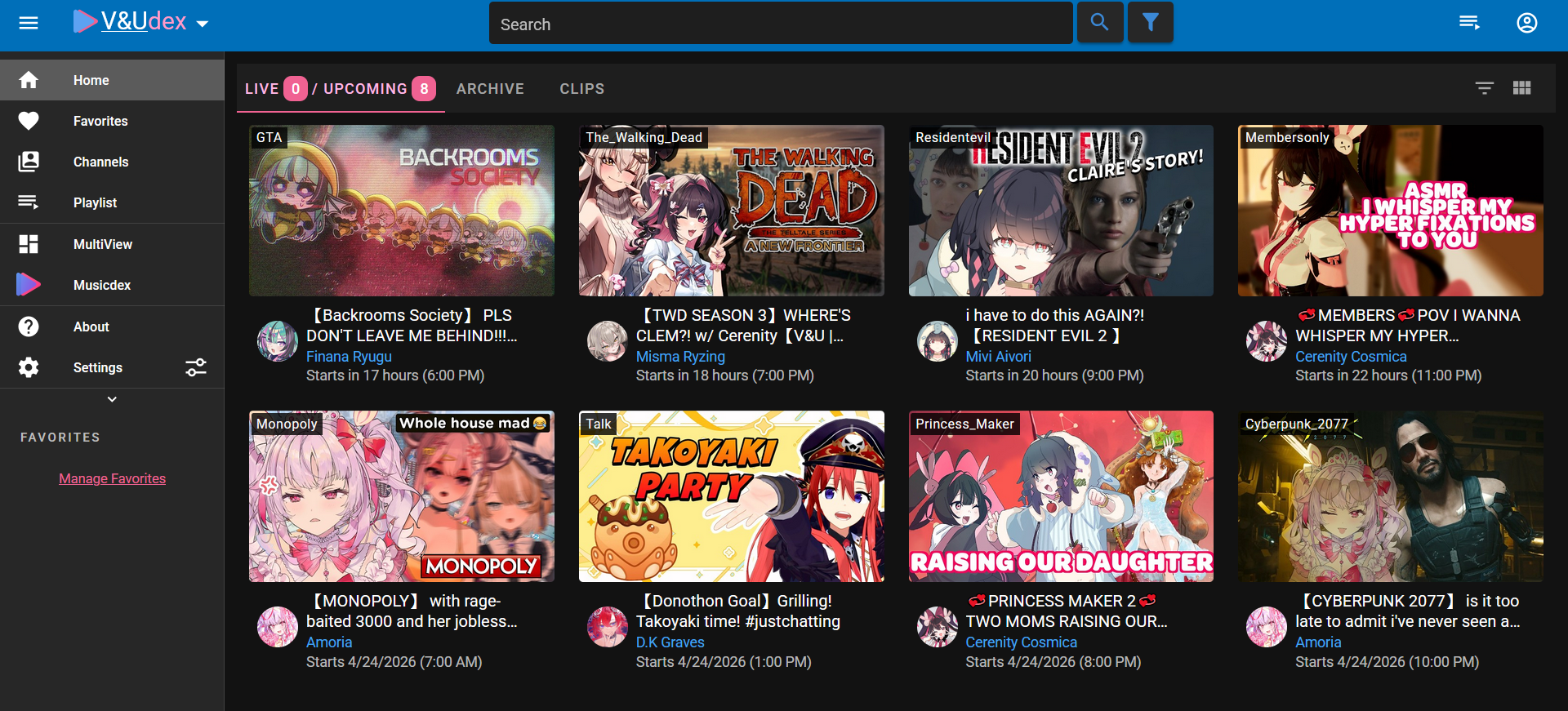Image resolution: width=1568 pixels, height=711 pixels.
Task: Click the The_Walking_Dead topic tag
Action: click(644, 137)
